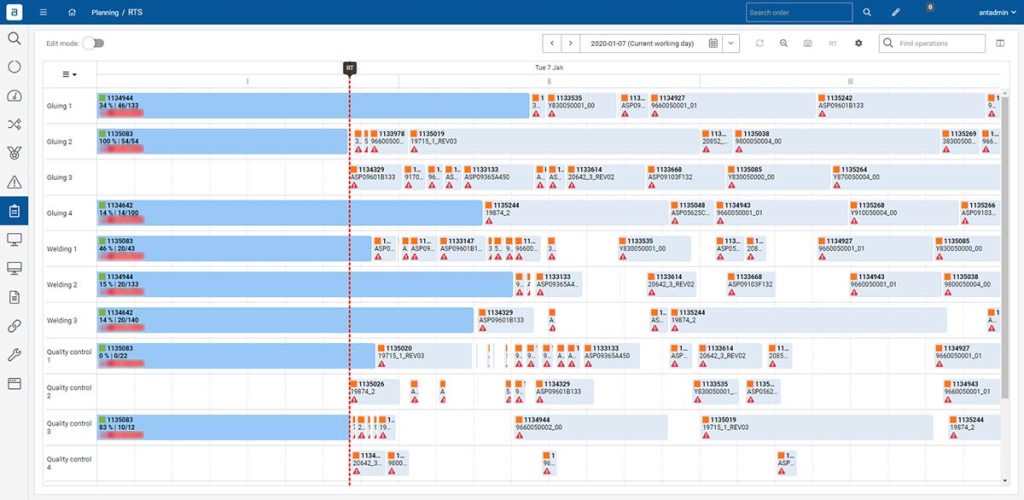Open the sidebar document icon

(x=14, y=297)
